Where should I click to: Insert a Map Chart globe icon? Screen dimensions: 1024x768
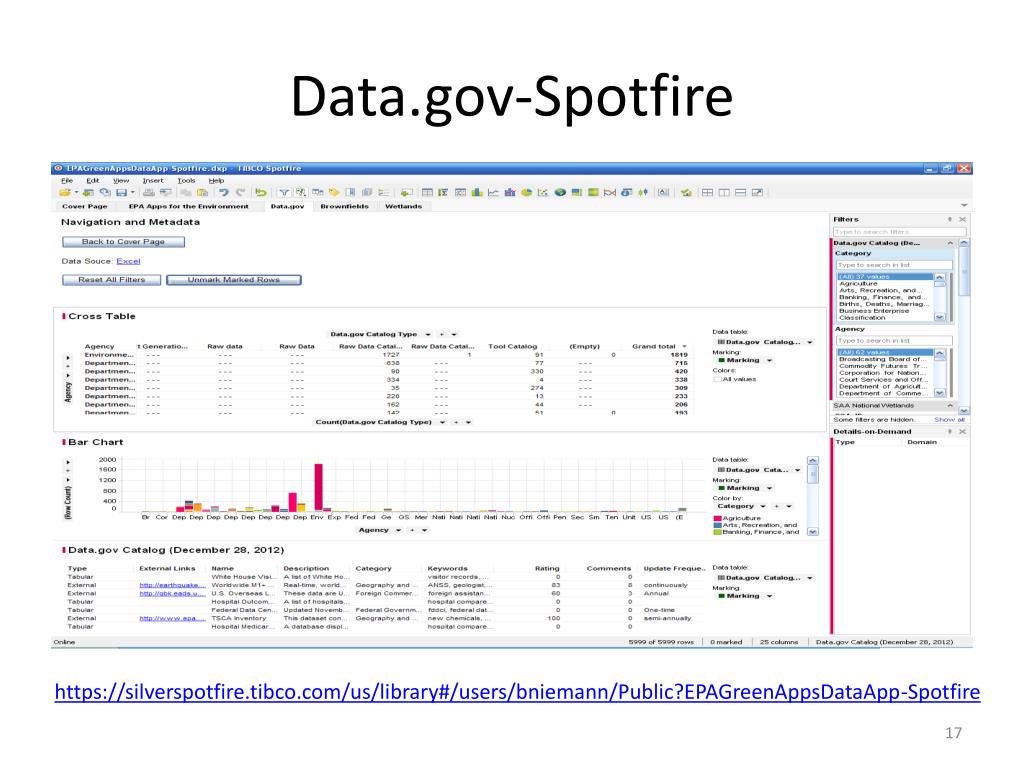point(560,193)
